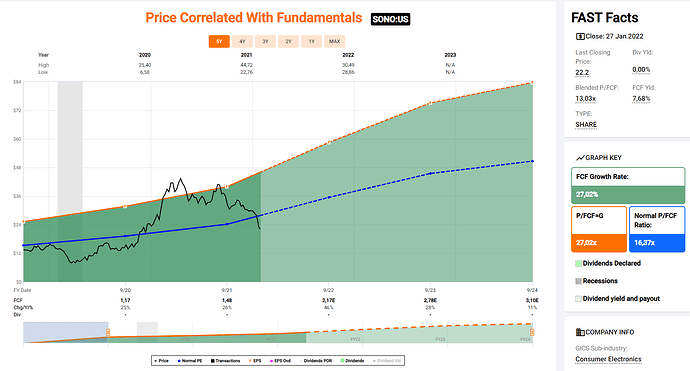This screenshot has height=371, width=690.
Task: Click the Recessions key label
Action: pyautogui.click(x=600, y=281)
